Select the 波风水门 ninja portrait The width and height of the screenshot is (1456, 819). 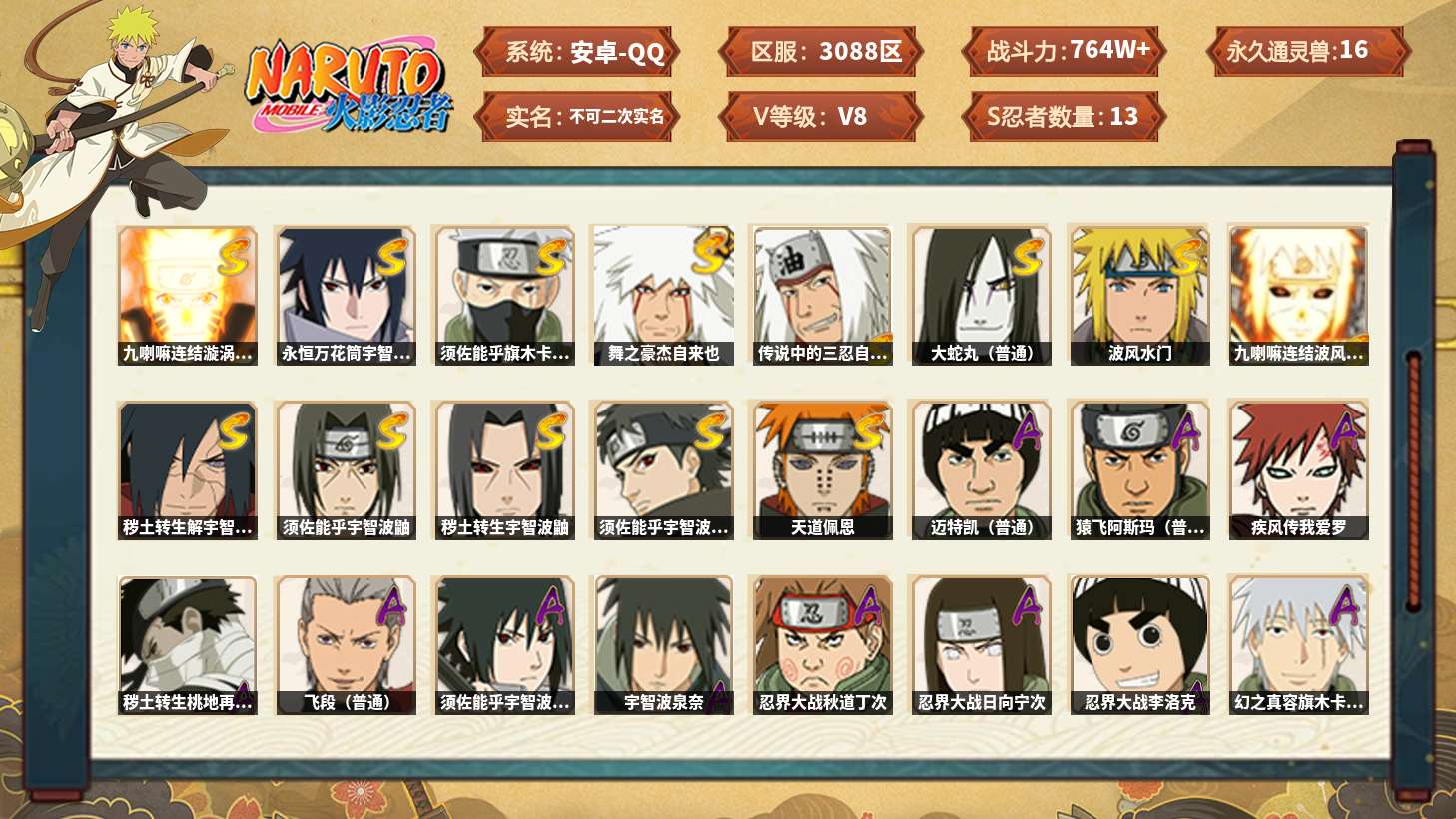[x=1138, y=295]
